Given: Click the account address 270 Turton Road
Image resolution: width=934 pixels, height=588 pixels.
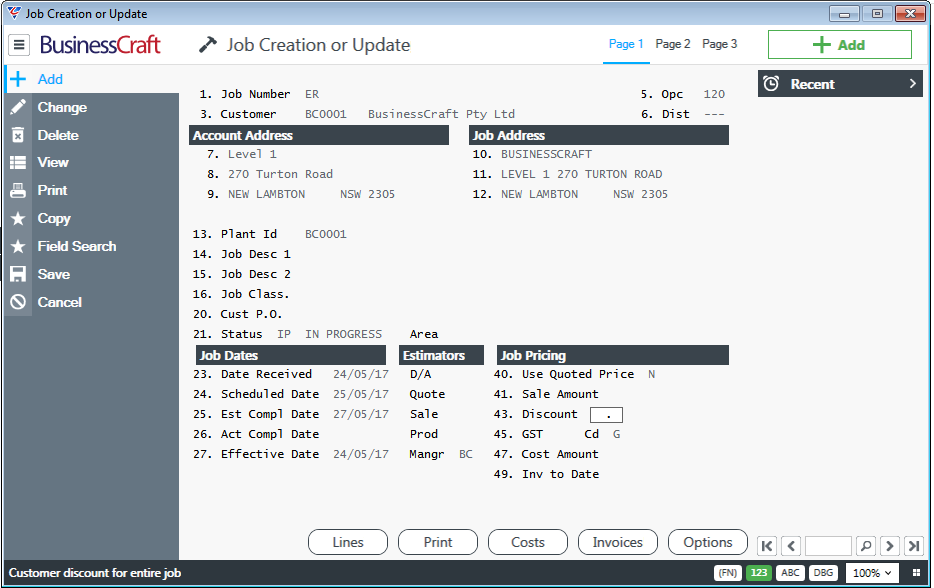Looking at the screenshot, I should (280, 174).
